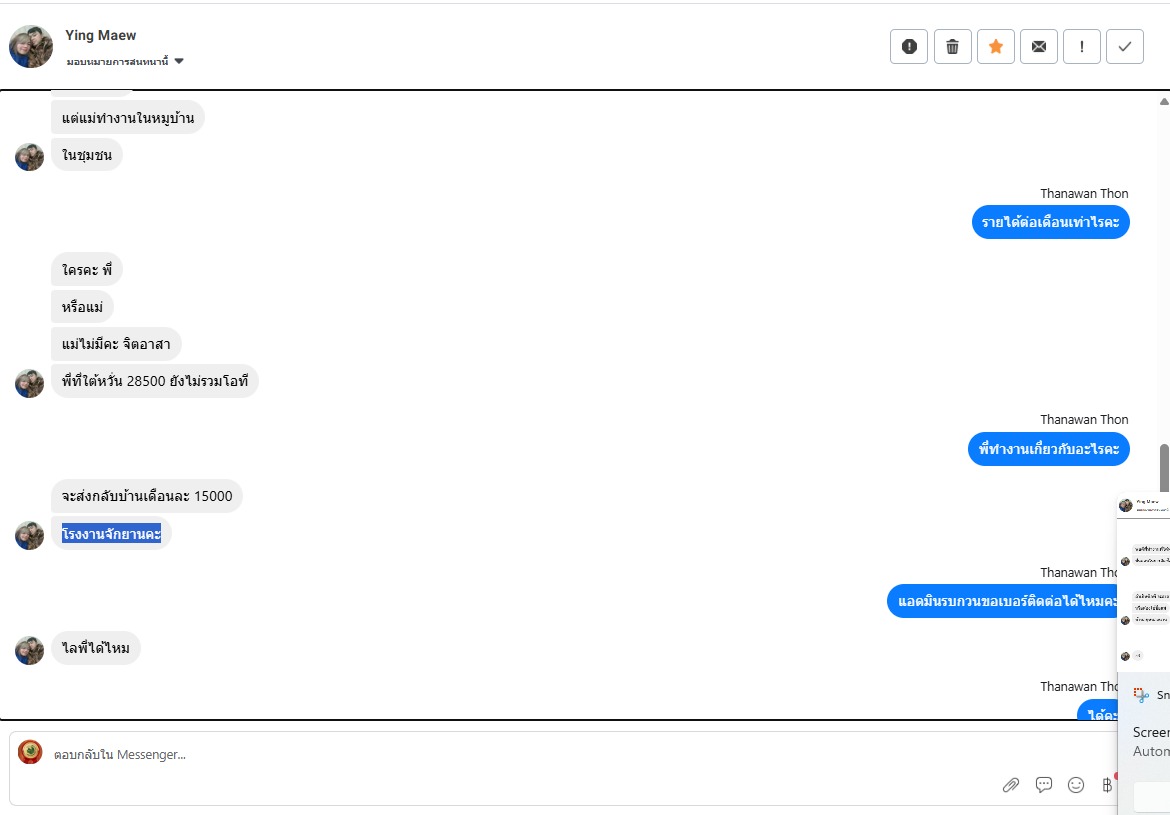Click the orange star follow-up icon
Image resolution: width=1170 pixels, height=815 pixels.
[x=995, y=47]
